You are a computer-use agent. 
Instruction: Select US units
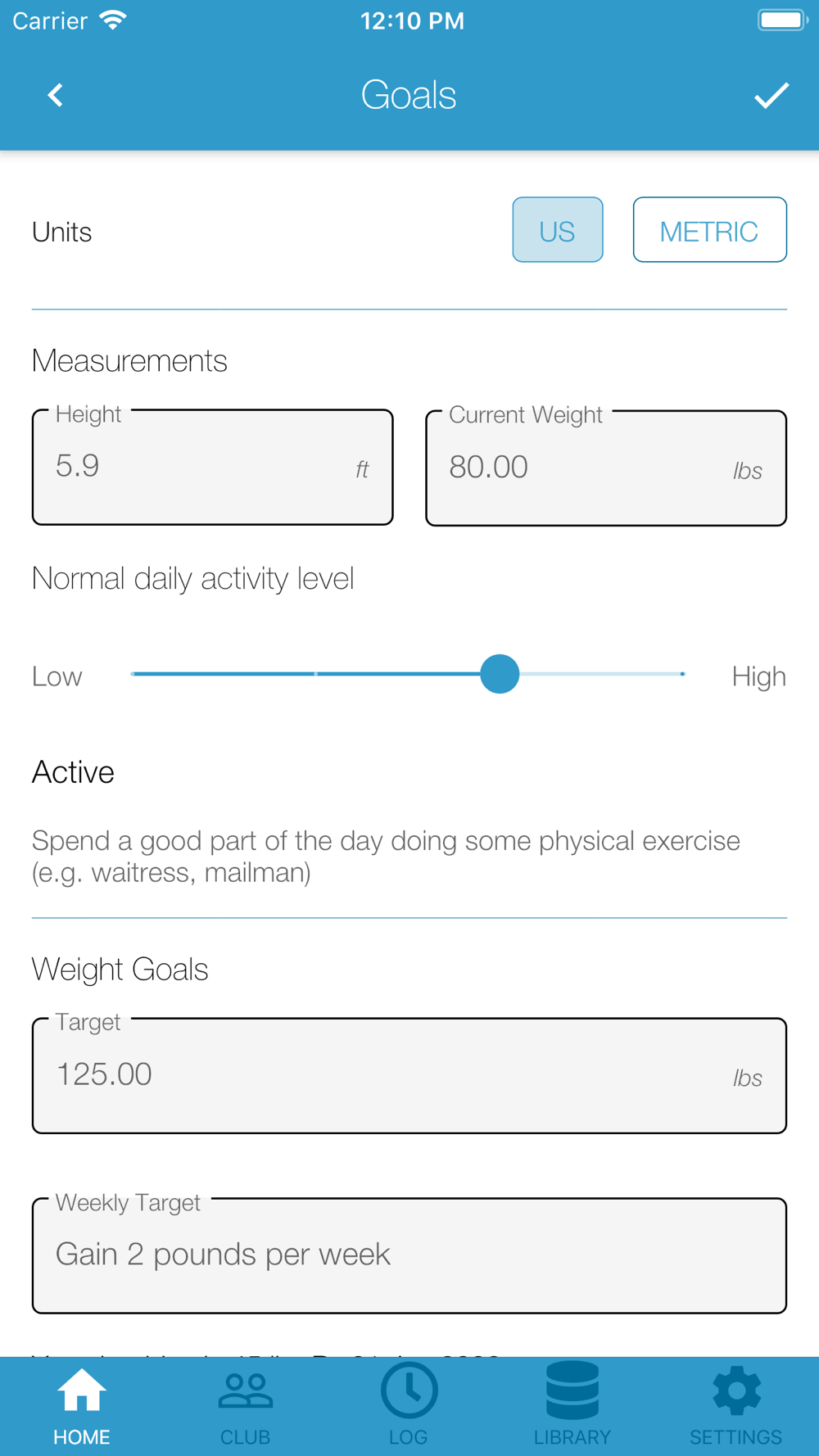click(x=558, y=230)
